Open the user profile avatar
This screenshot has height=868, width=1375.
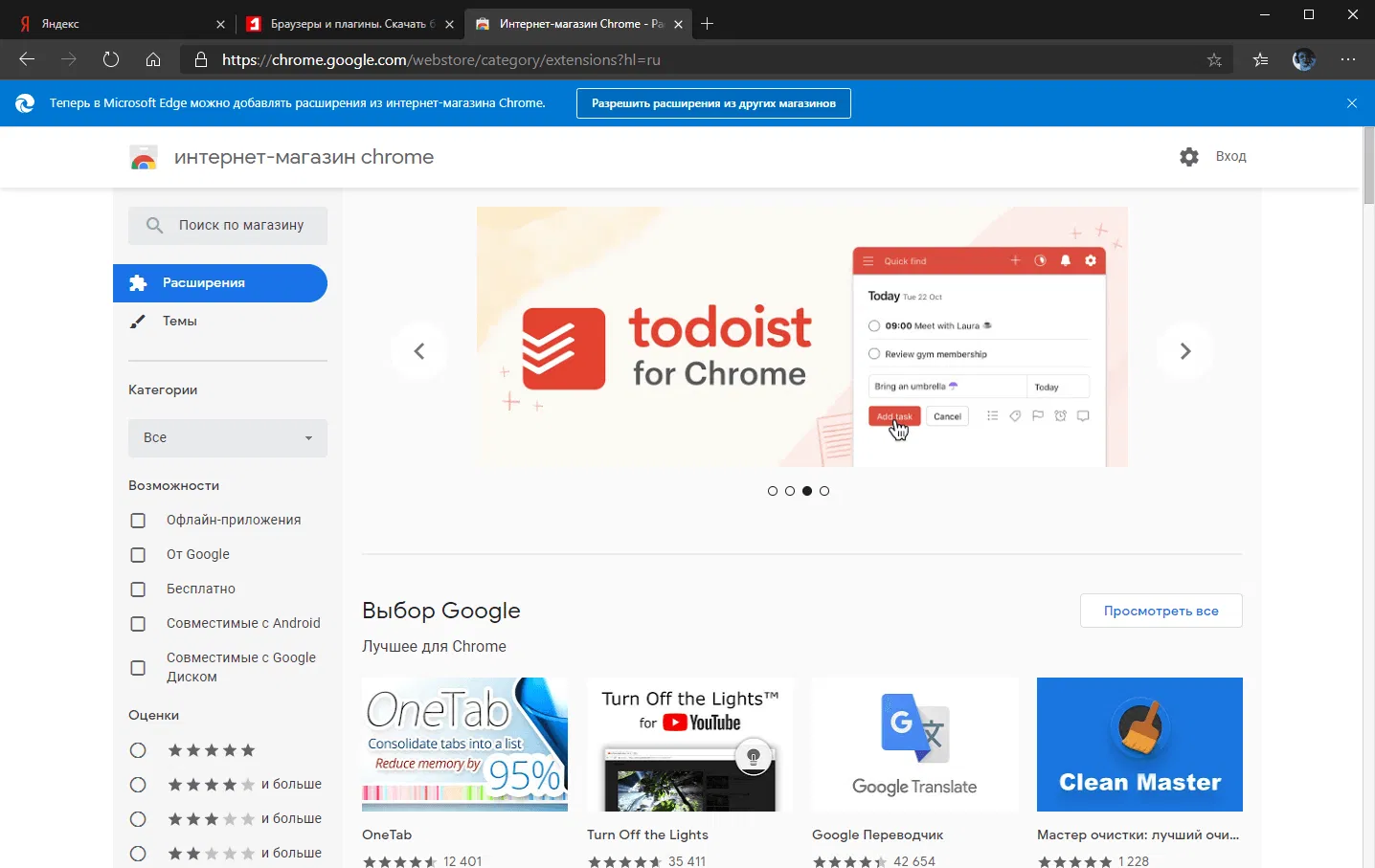pos(1304,59)
